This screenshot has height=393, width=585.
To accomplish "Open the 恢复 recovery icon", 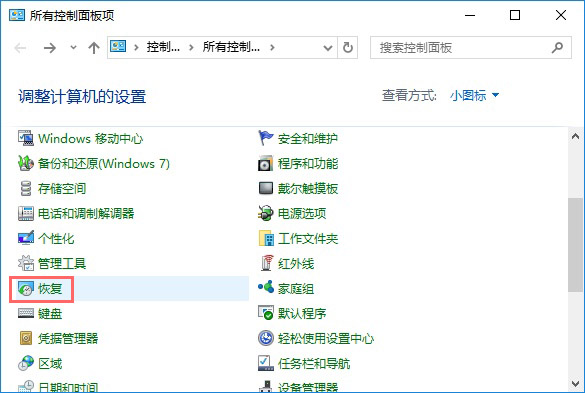I will pos(26,288).
